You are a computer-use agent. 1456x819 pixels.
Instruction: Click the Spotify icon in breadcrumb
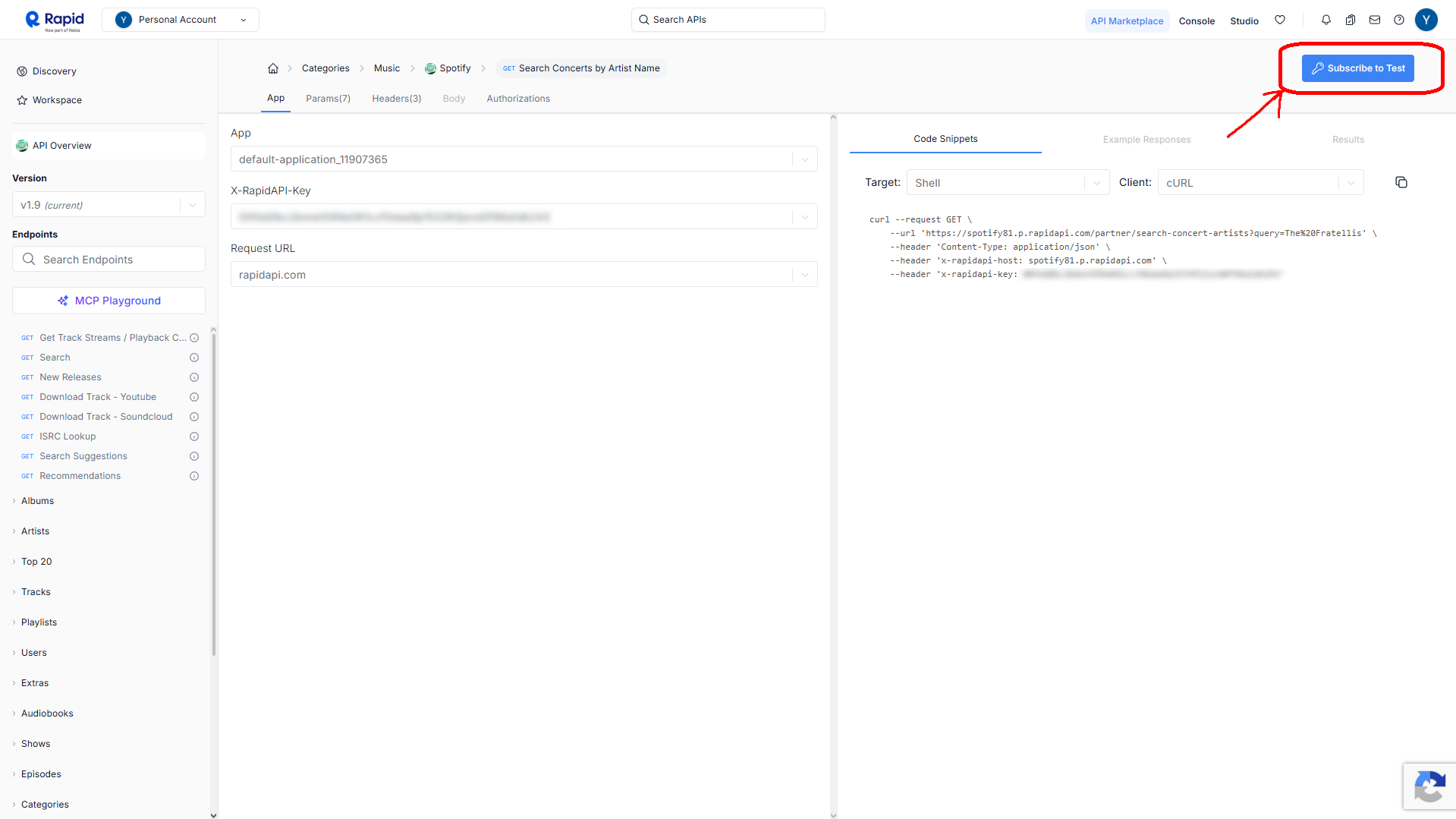[x=430, y=68]
